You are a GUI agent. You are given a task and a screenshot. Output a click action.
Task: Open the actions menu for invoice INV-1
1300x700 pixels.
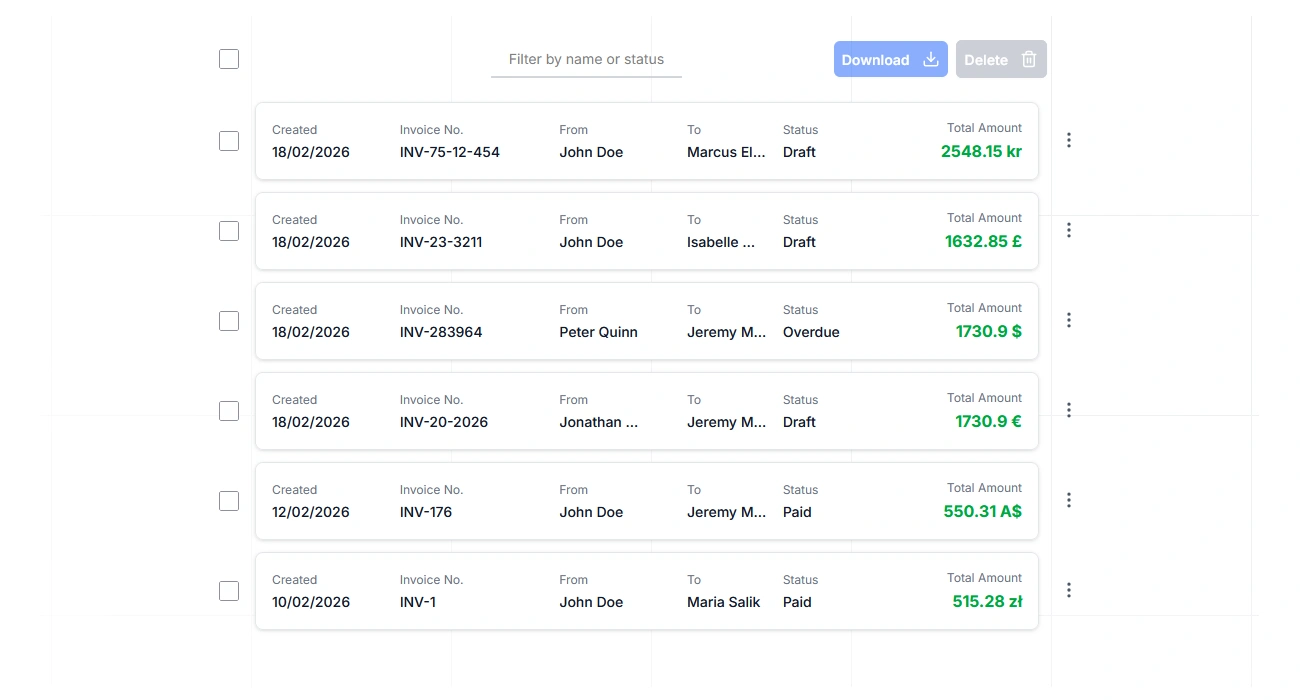(x=1068, y=590)
